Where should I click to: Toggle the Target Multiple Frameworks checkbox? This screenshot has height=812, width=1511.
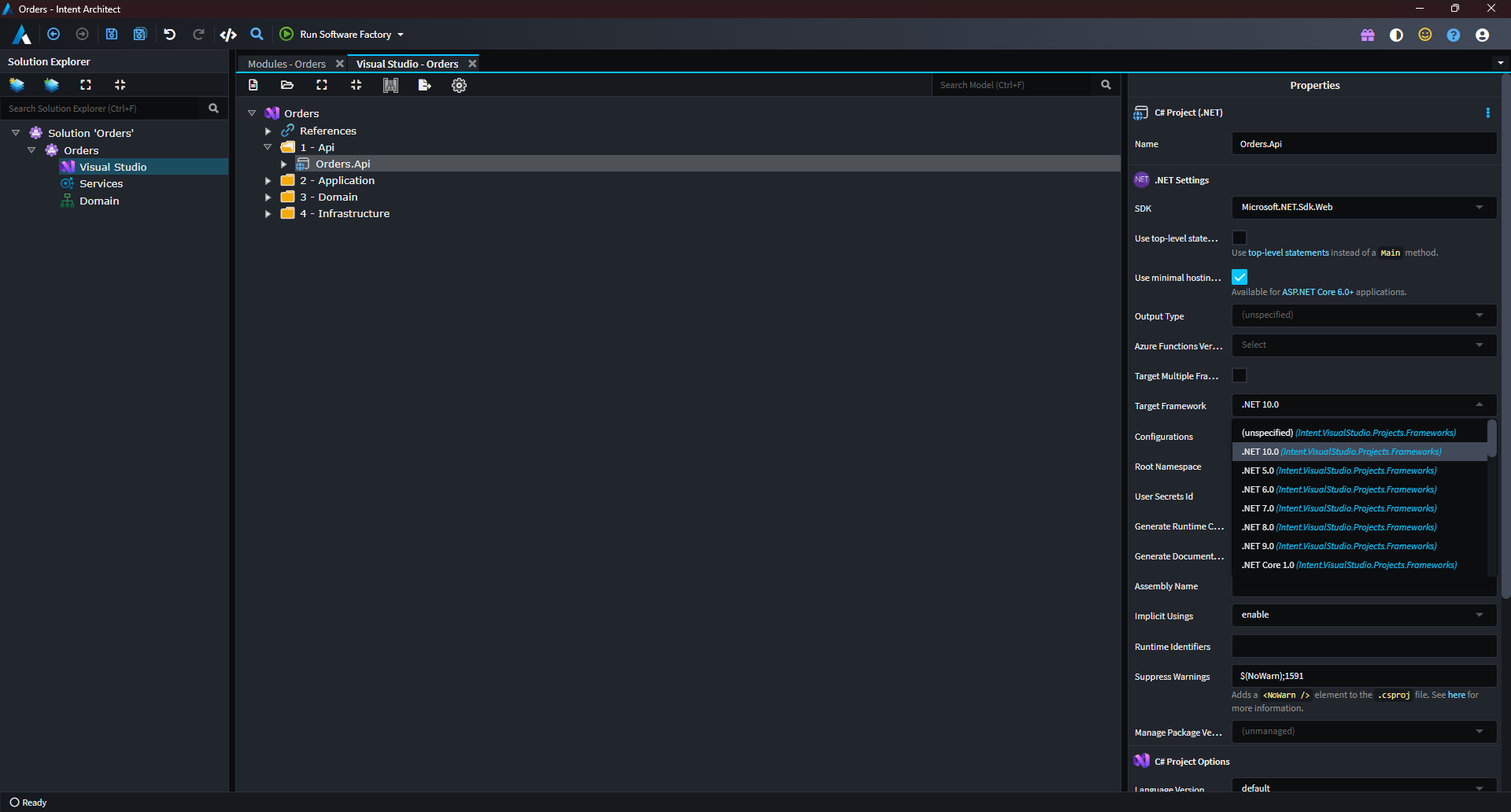[x=1239, y=375]
